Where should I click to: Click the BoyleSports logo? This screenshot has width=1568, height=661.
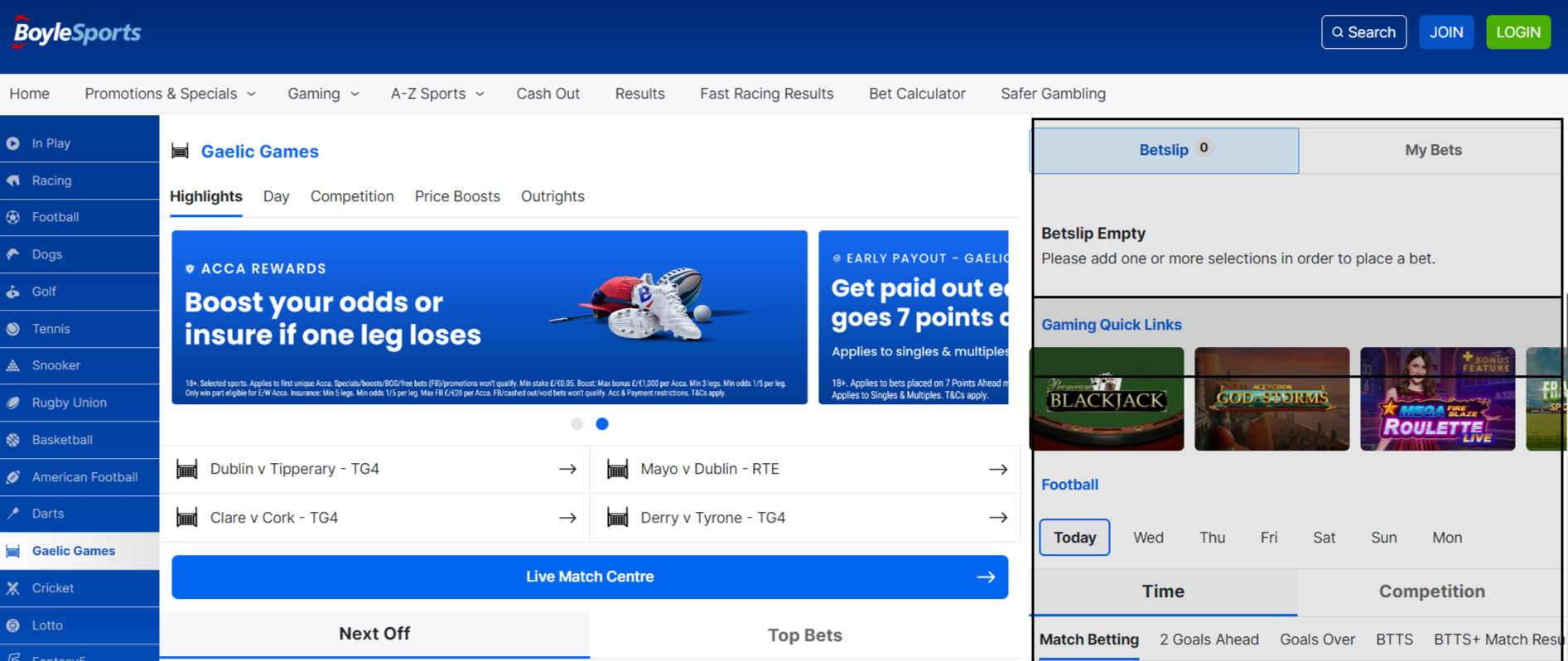(x=76, y=32)
